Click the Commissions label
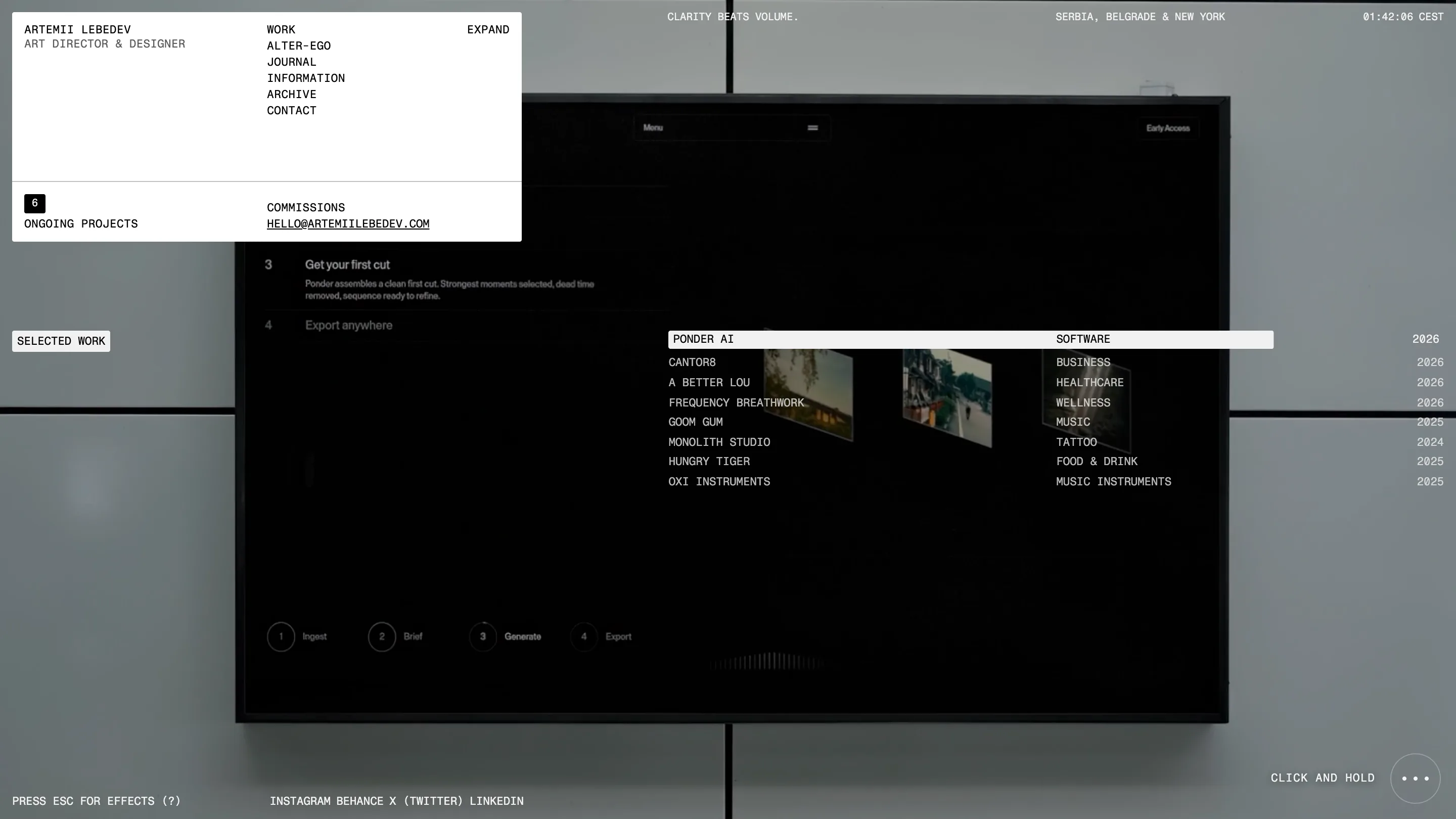Image resolution: width=1456 pixels, height=819 pixels. tap(306, 208)
